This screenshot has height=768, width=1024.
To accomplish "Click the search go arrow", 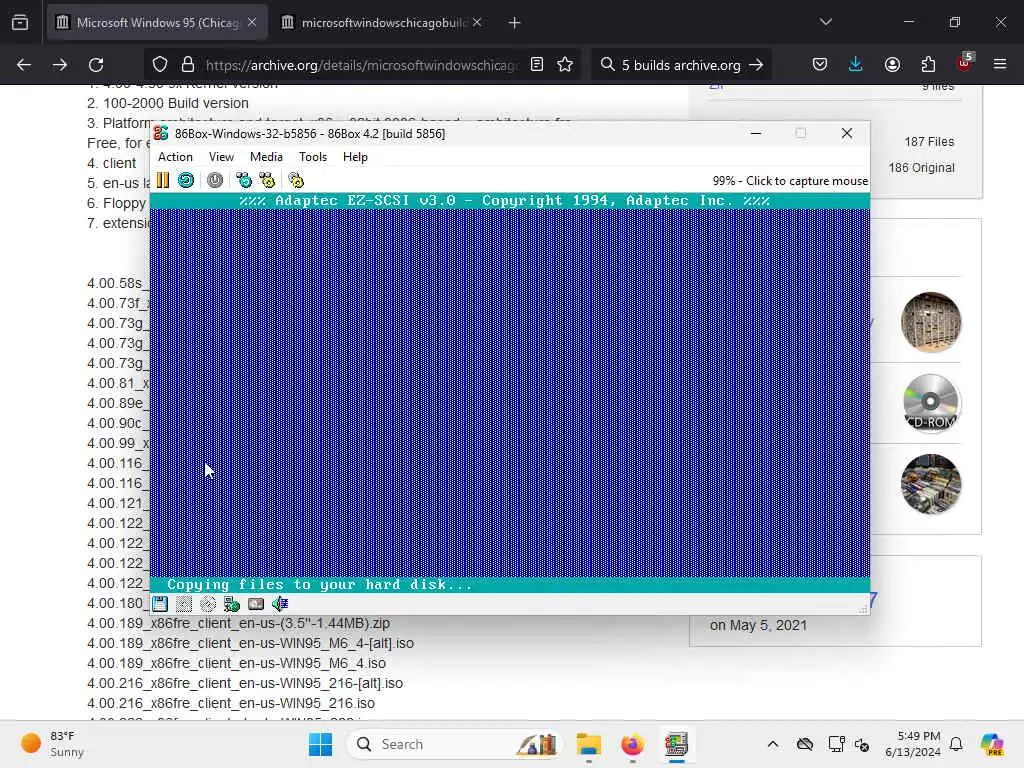I will (x=756, y=65).
